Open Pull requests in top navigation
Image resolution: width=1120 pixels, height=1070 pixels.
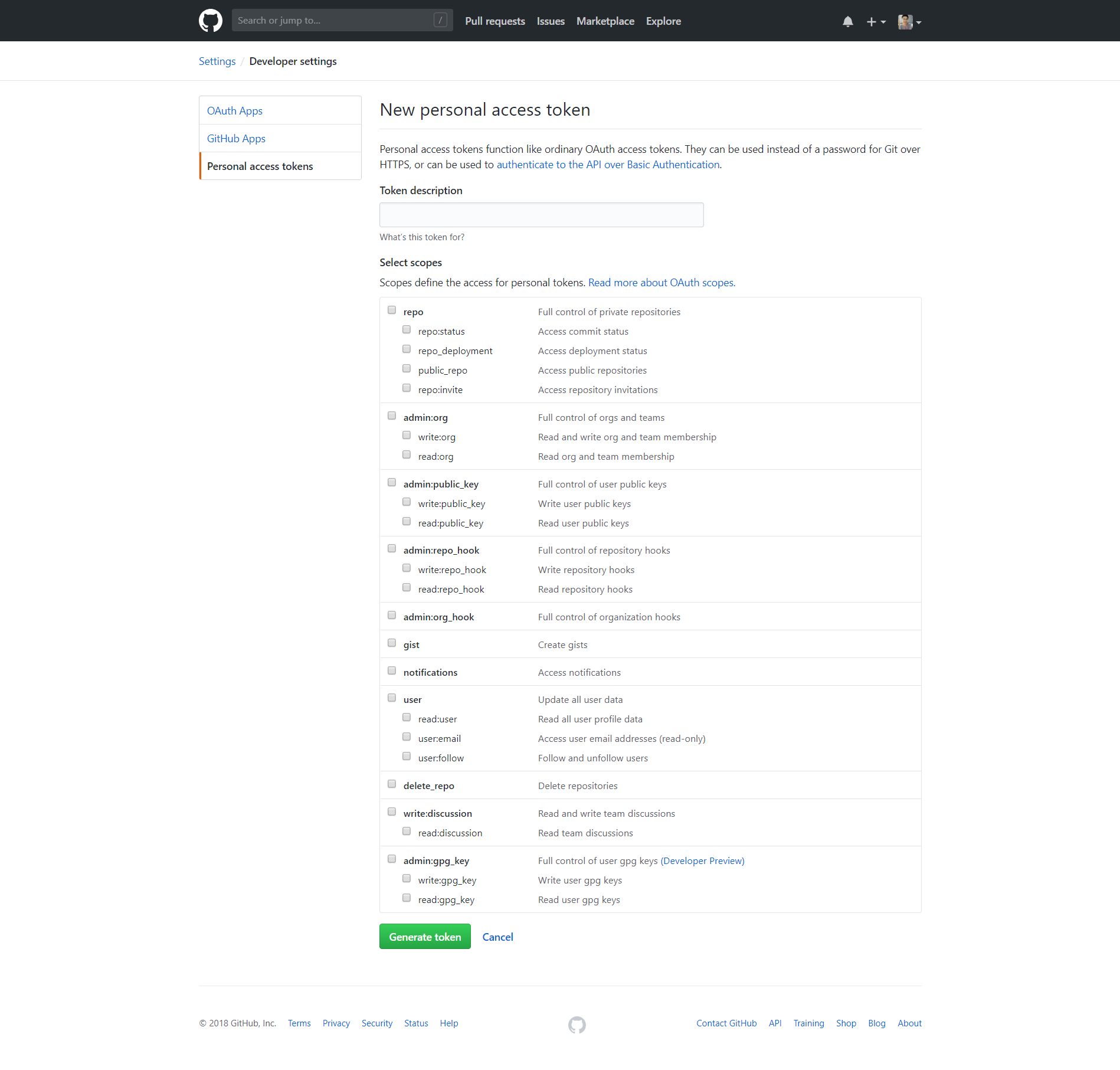coord(494,21)
